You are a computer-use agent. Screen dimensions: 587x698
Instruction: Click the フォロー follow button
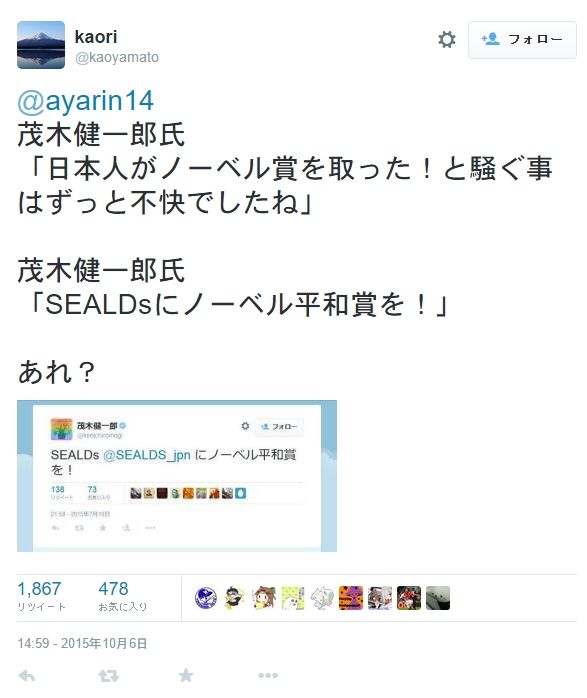point(522,40)
